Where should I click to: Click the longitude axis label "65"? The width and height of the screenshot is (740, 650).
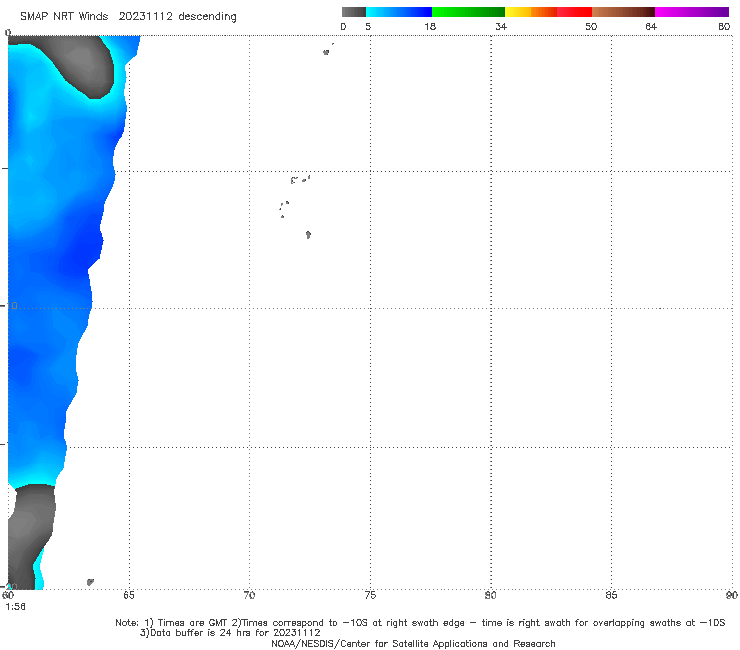[129, 595]
